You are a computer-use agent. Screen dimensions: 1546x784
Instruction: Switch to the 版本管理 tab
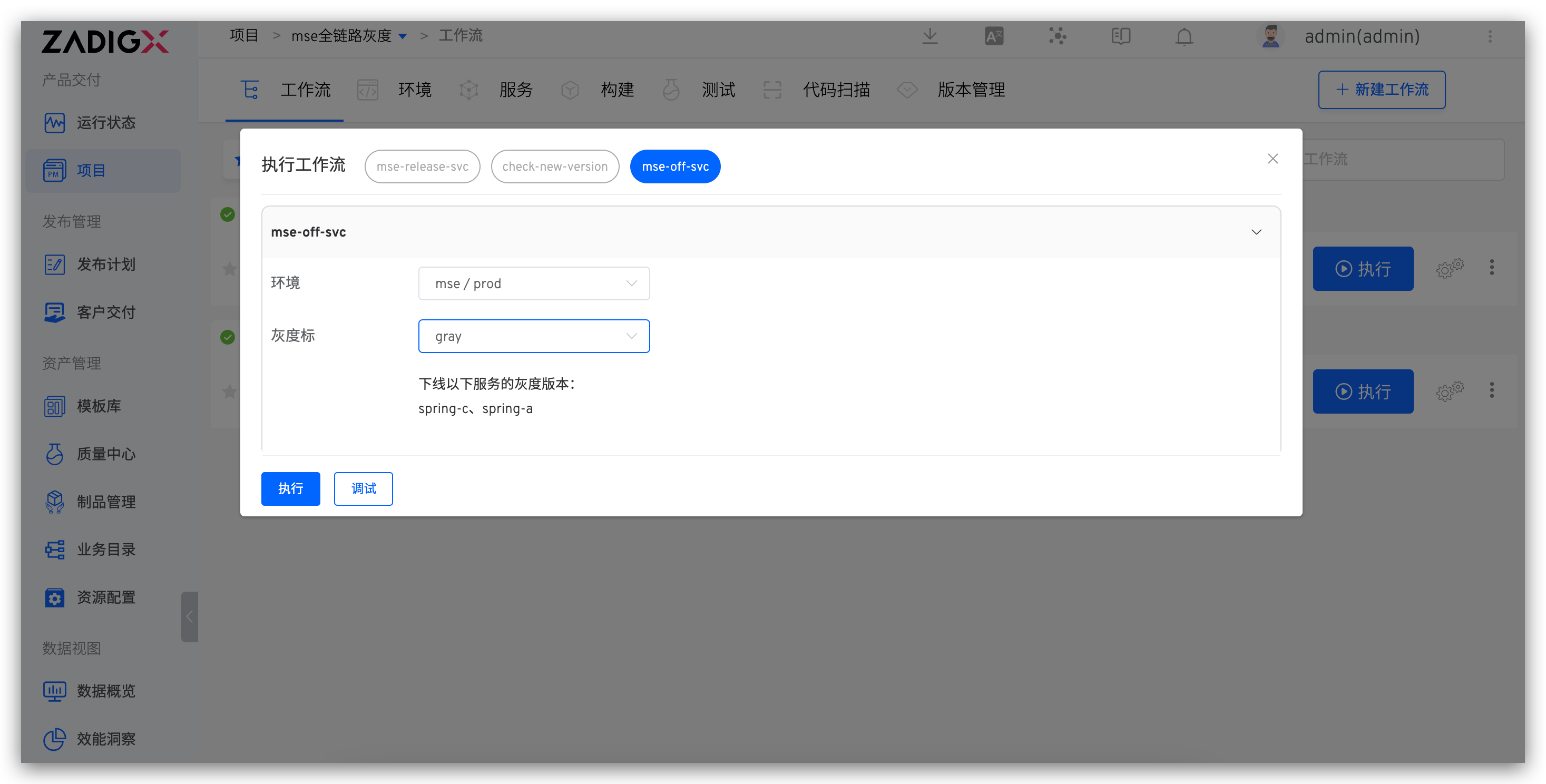951,90
